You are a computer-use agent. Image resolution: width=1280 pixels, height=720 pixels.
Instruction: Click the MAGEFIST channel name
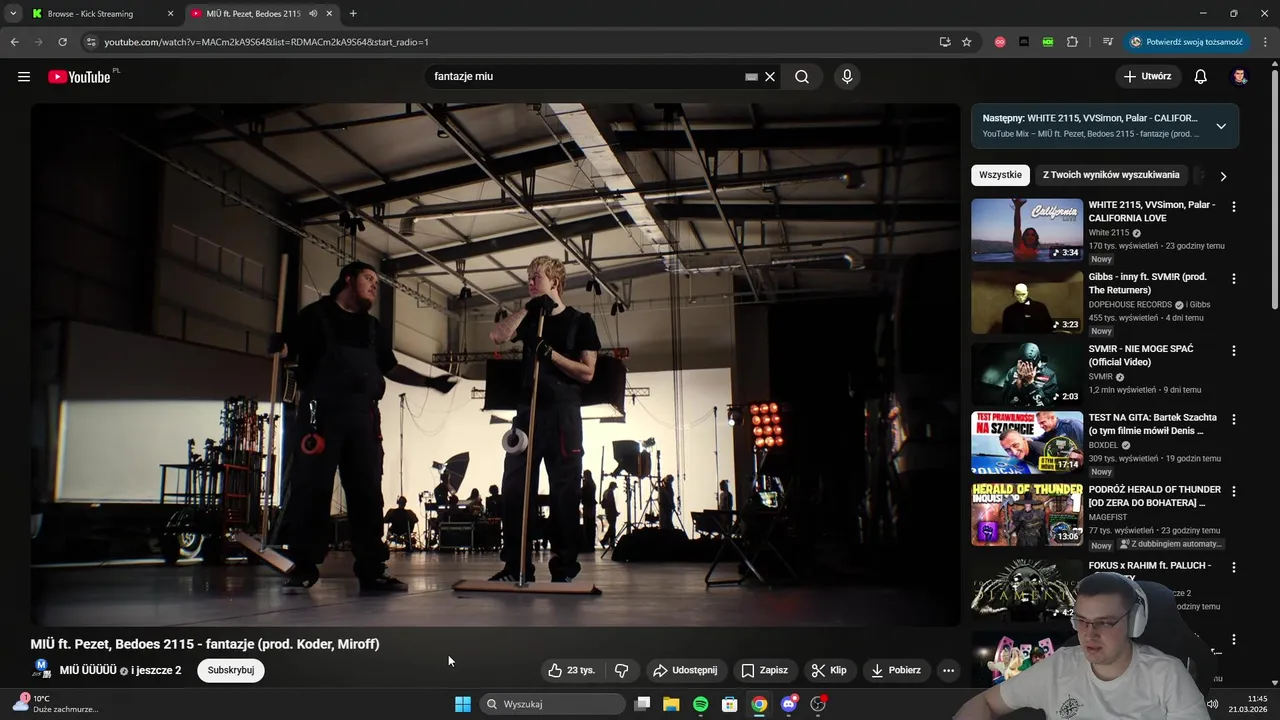tap(1108, 517)
